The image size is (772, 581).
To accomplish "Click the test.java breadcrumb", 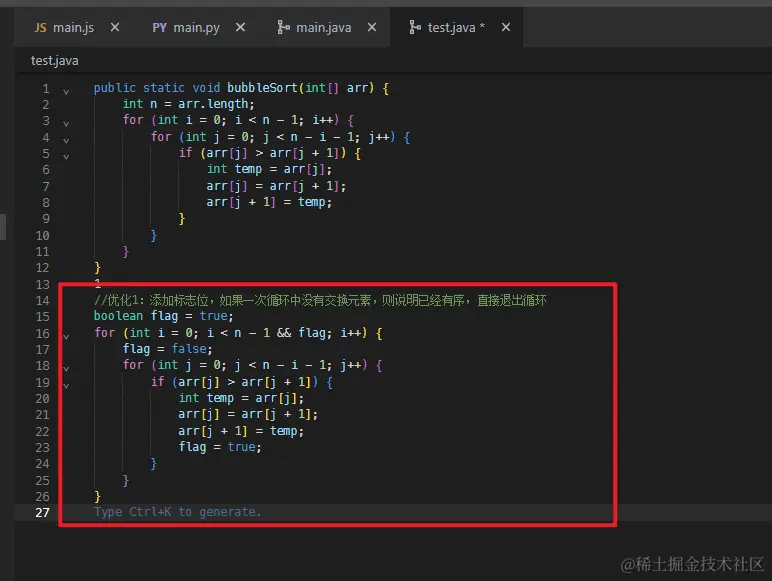I will (55, 61).
